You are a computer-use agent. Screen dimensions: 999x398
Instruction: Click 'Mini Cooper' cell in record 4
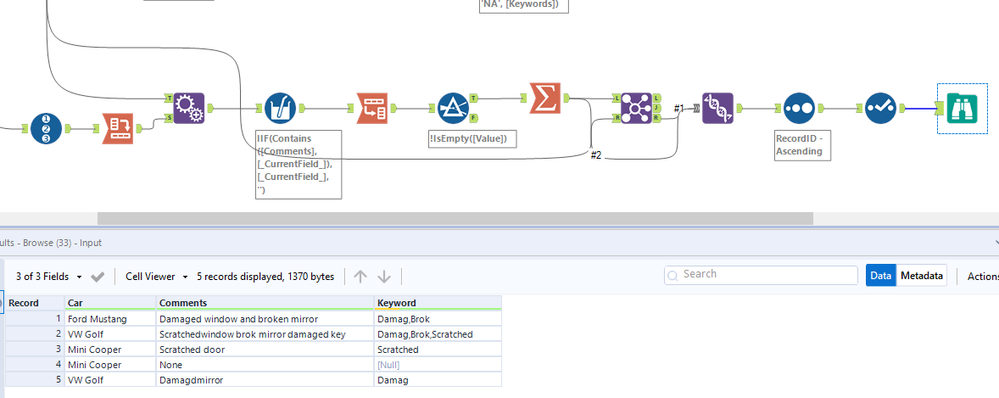click(x=110, y=364)
